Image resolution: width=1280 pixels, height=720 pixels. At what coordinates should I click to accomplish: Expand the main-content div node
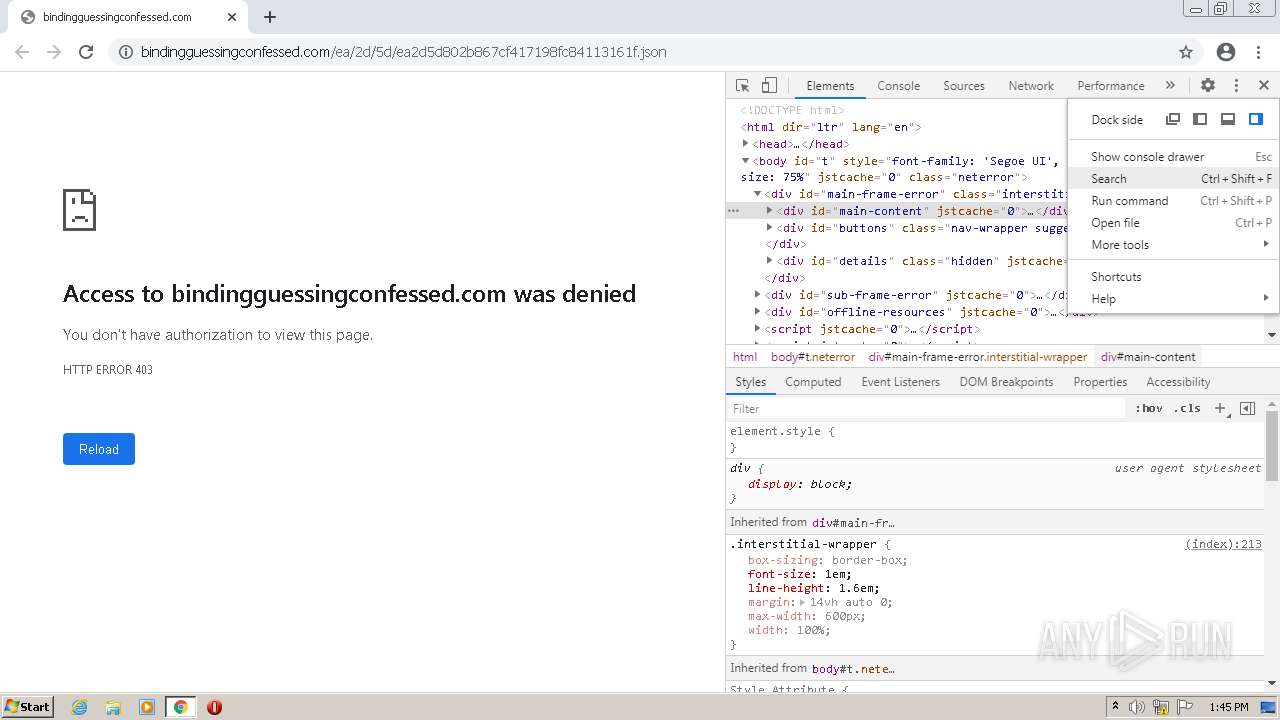click(770, 211)
